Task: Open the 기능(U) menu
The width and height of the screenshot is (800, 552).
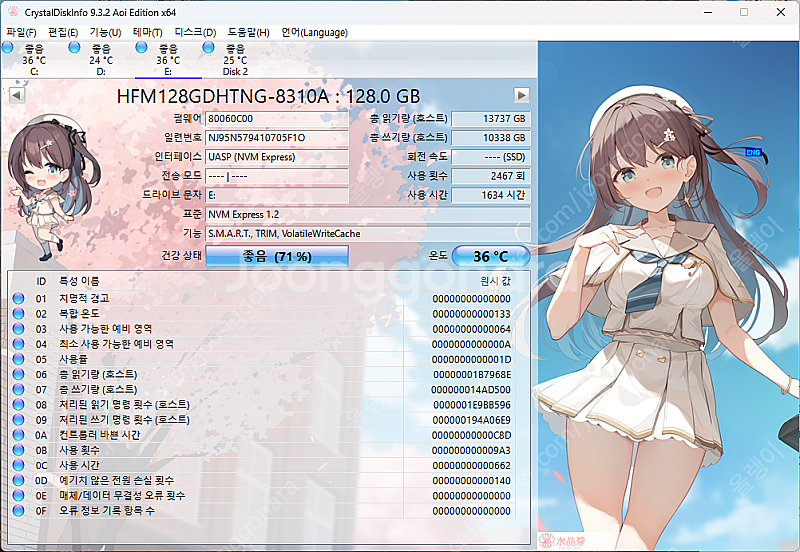Action: tap(105, 33)
